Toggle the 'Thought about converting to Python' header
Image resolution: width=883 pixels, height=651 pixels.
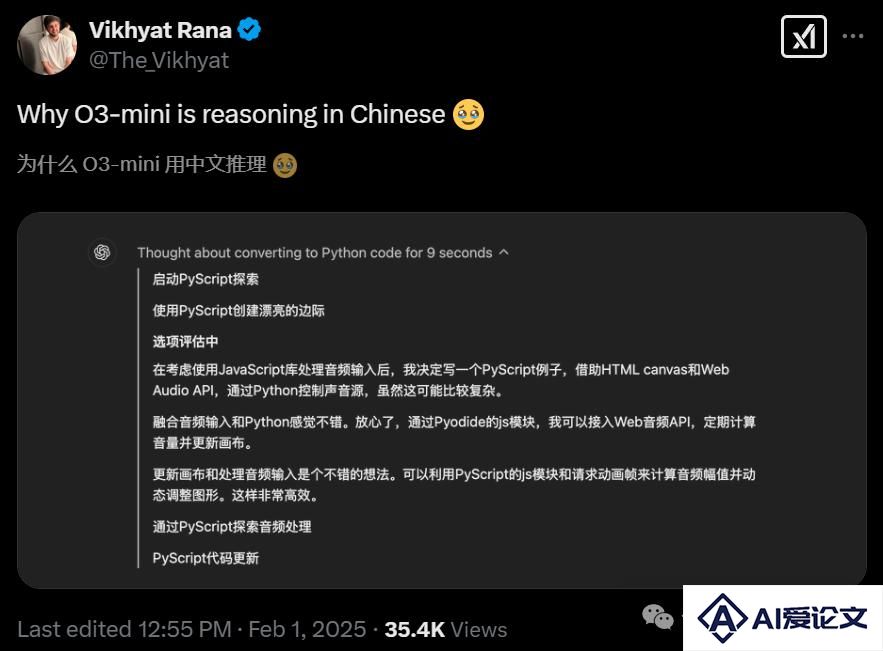pos(315,252)
